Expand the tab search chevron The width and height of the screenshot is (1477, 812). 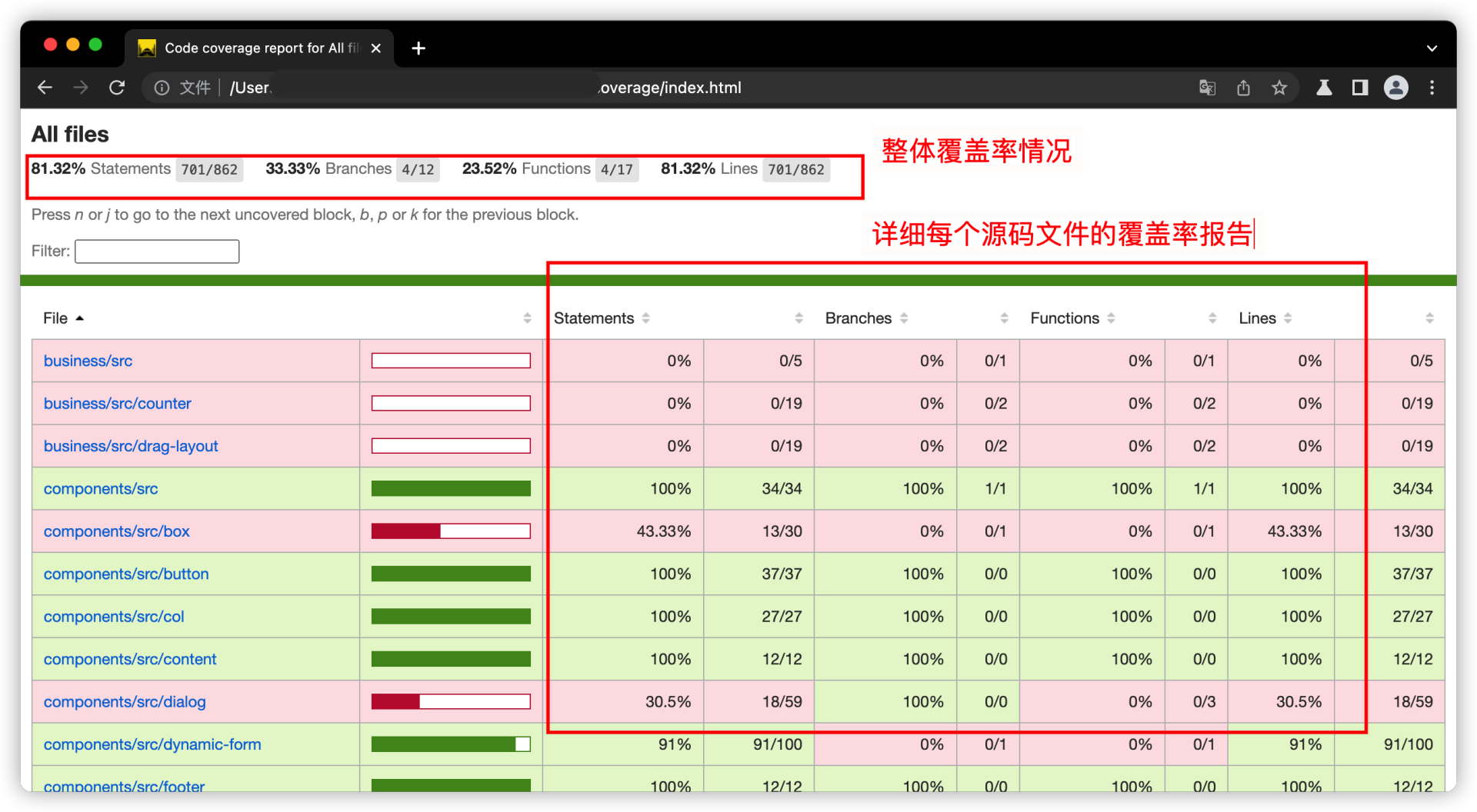pos(1432,48)
